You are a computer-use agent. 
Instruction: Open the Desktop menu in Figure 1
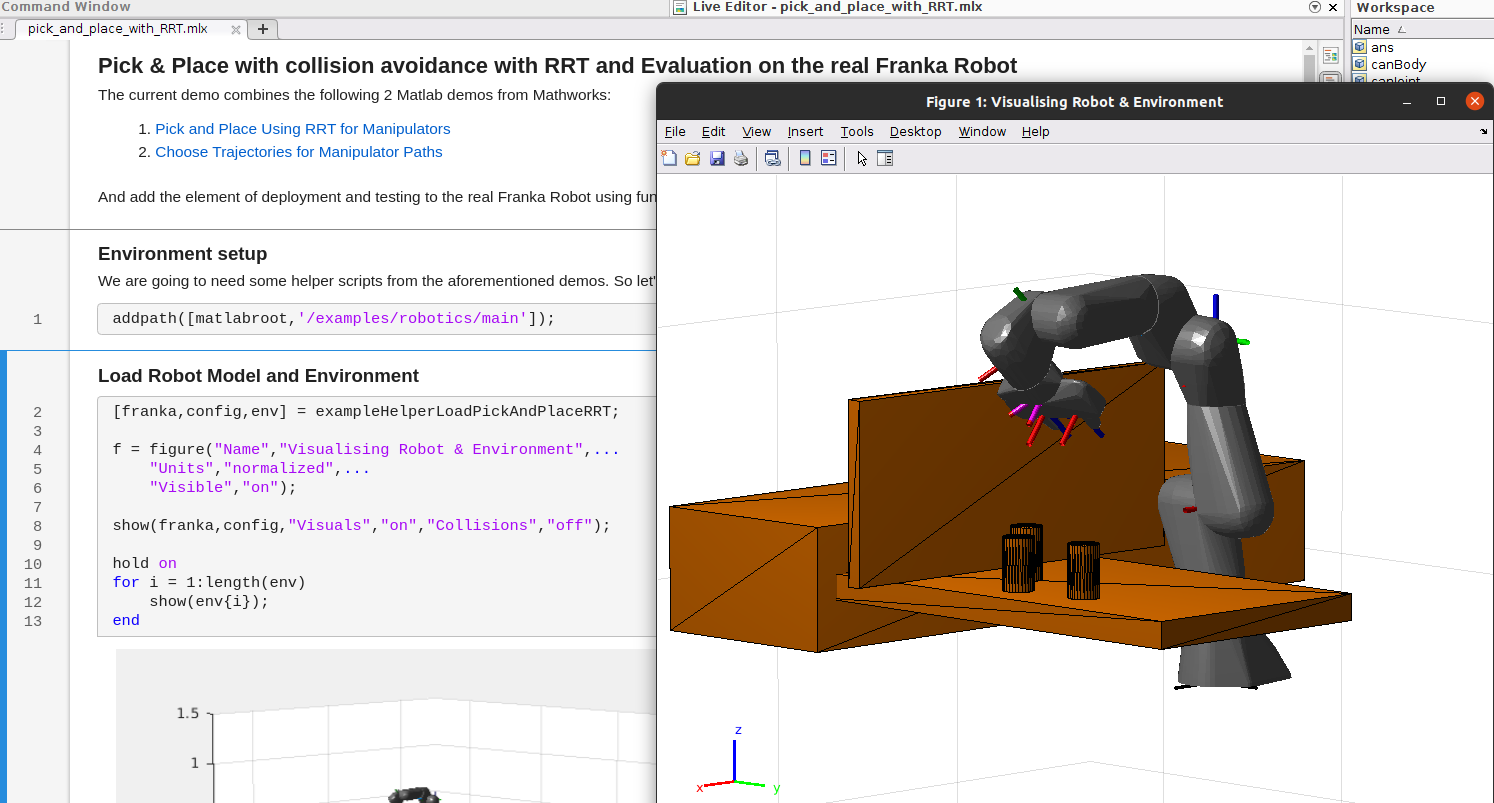click(915, 131)
